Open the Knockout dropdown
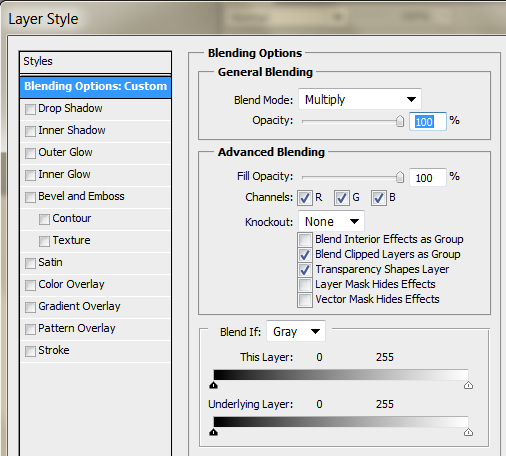The height and width of the screenshot is (456, 506). pos(331,221)
